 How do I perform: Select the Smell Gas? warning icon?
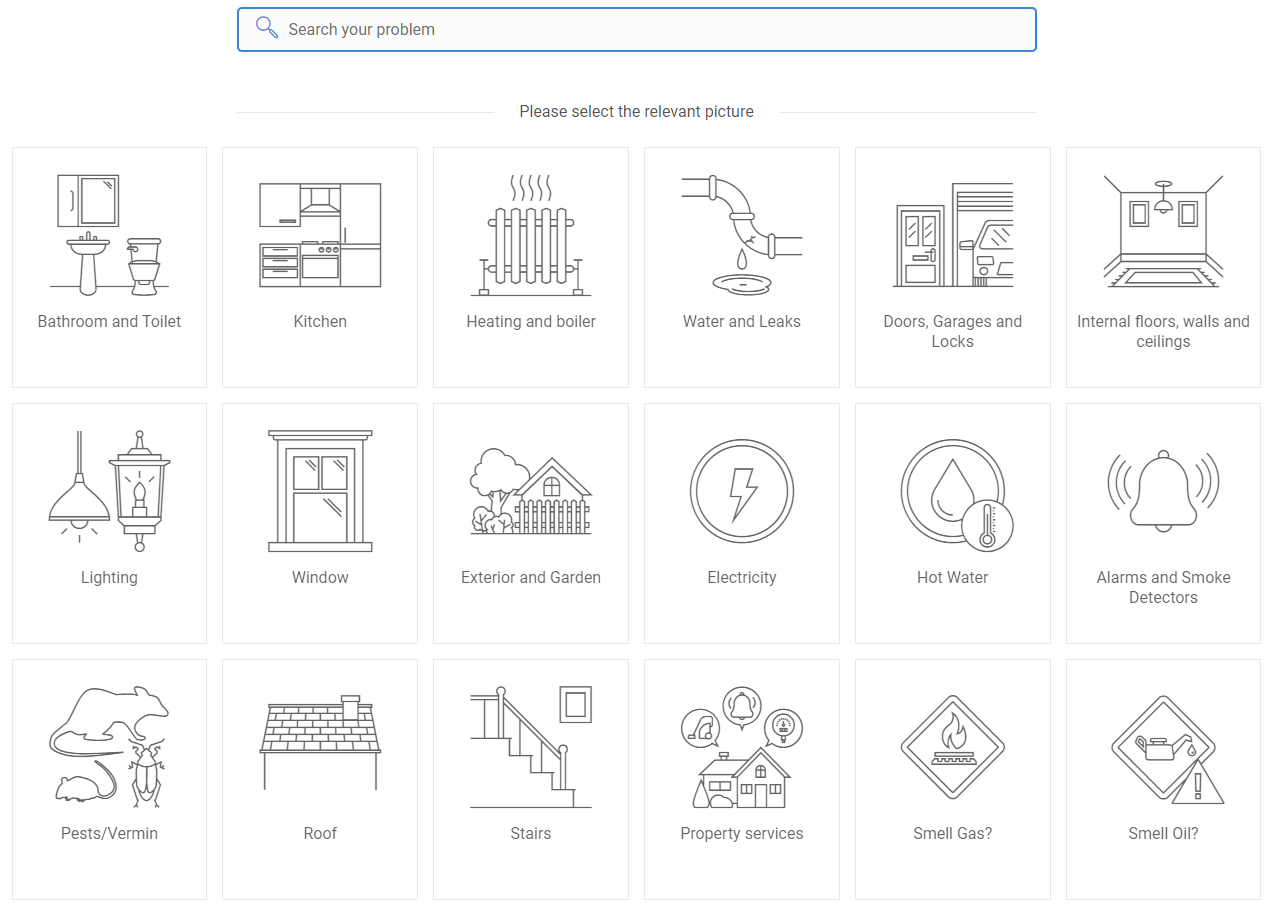[x=953, y=747]
